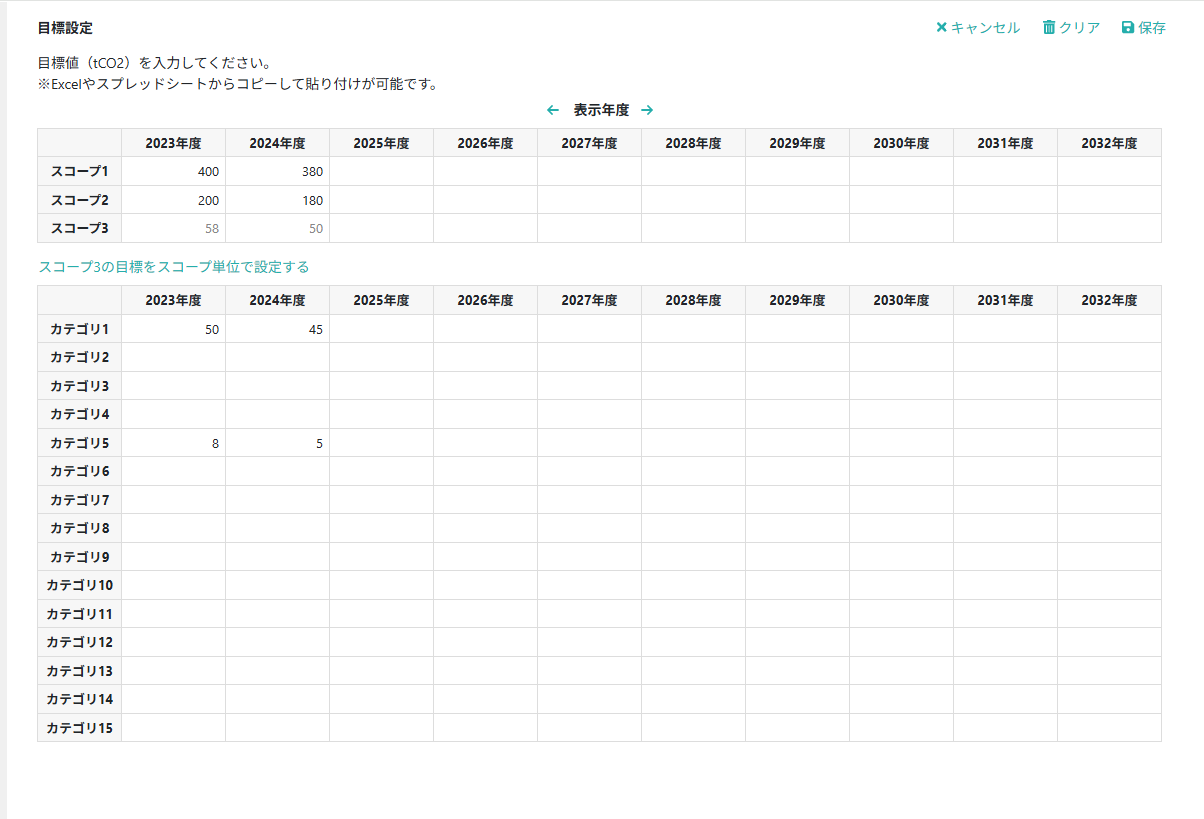Select カテゴリ1 2023年度 cell showing 50
This screenshot has width=1204, height=819.
(x=174, y=329)
